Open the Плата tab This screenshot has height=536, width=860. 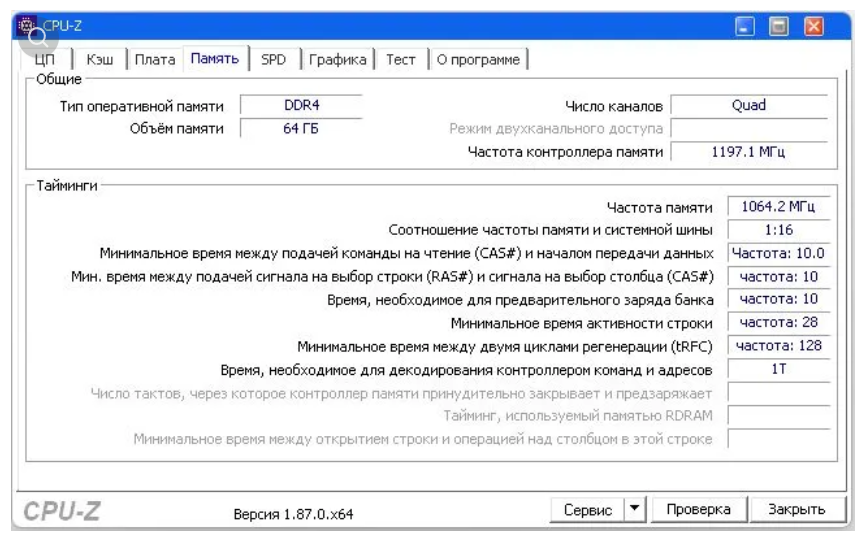155,59
